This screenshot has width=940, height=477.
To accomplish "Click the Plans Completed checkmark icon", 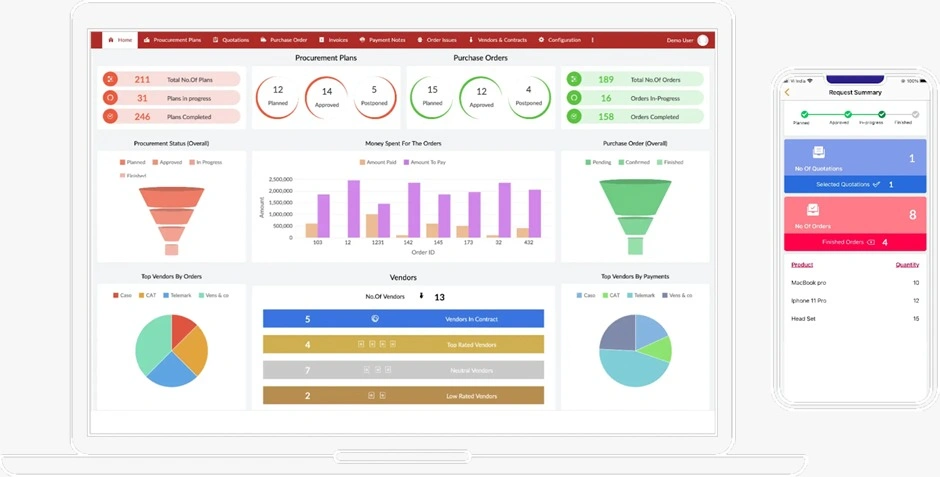I will 111,116.
